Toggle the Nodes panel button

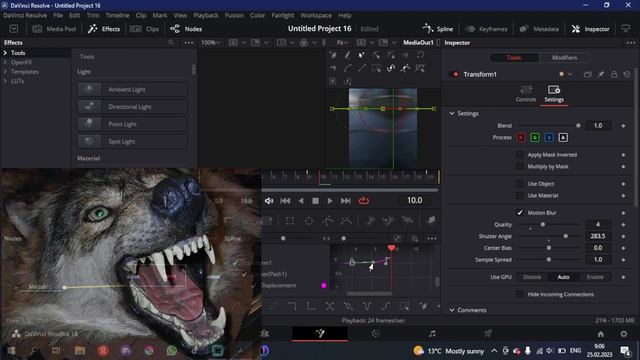186,29
